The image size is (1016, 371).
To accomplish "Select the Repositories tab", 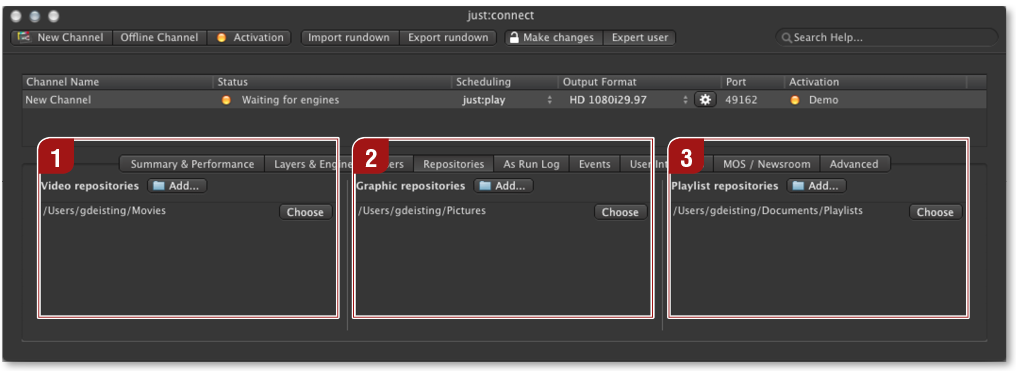I will pyautogui.click(x=454, y=164).
